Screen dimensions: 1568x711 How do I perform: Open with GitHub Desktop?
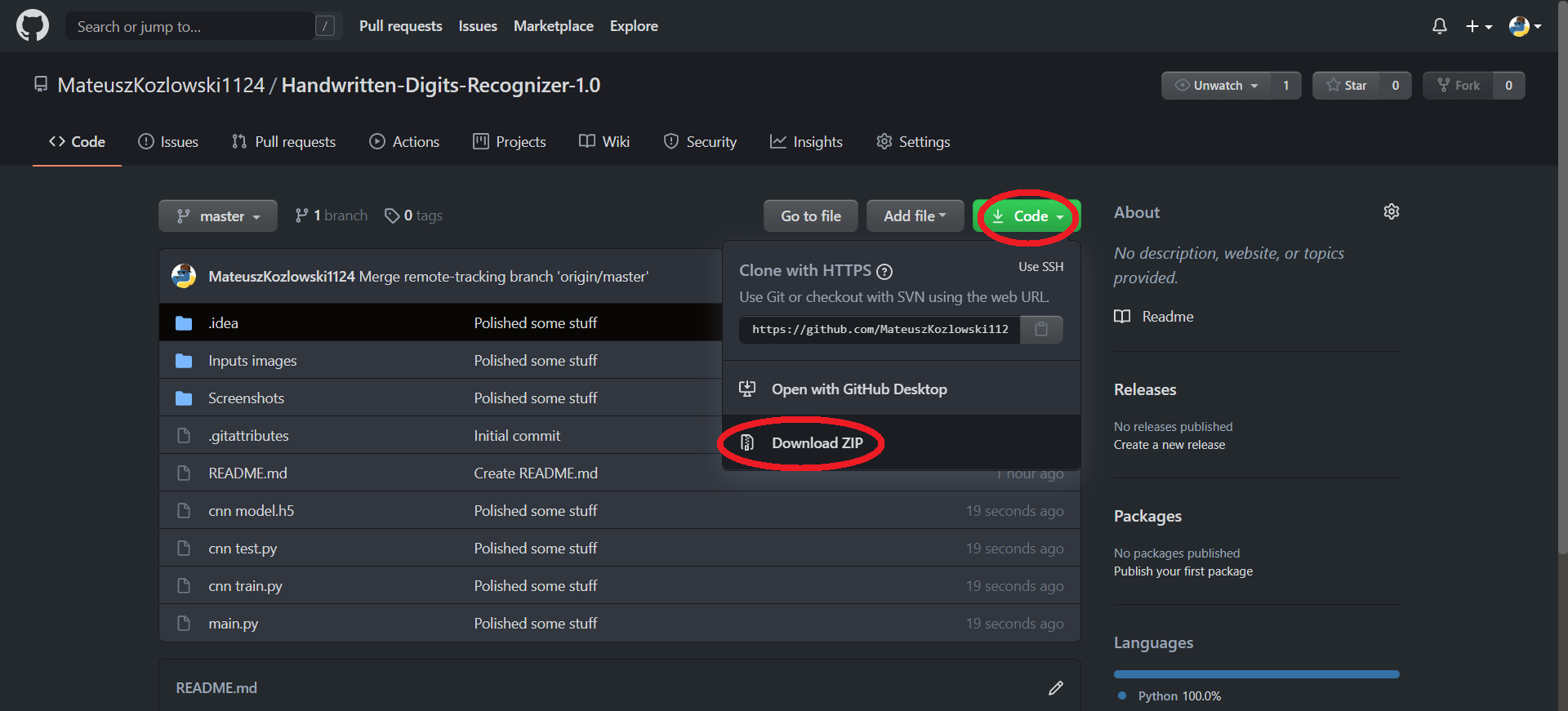pyautogui.click(x=902, y=389)
